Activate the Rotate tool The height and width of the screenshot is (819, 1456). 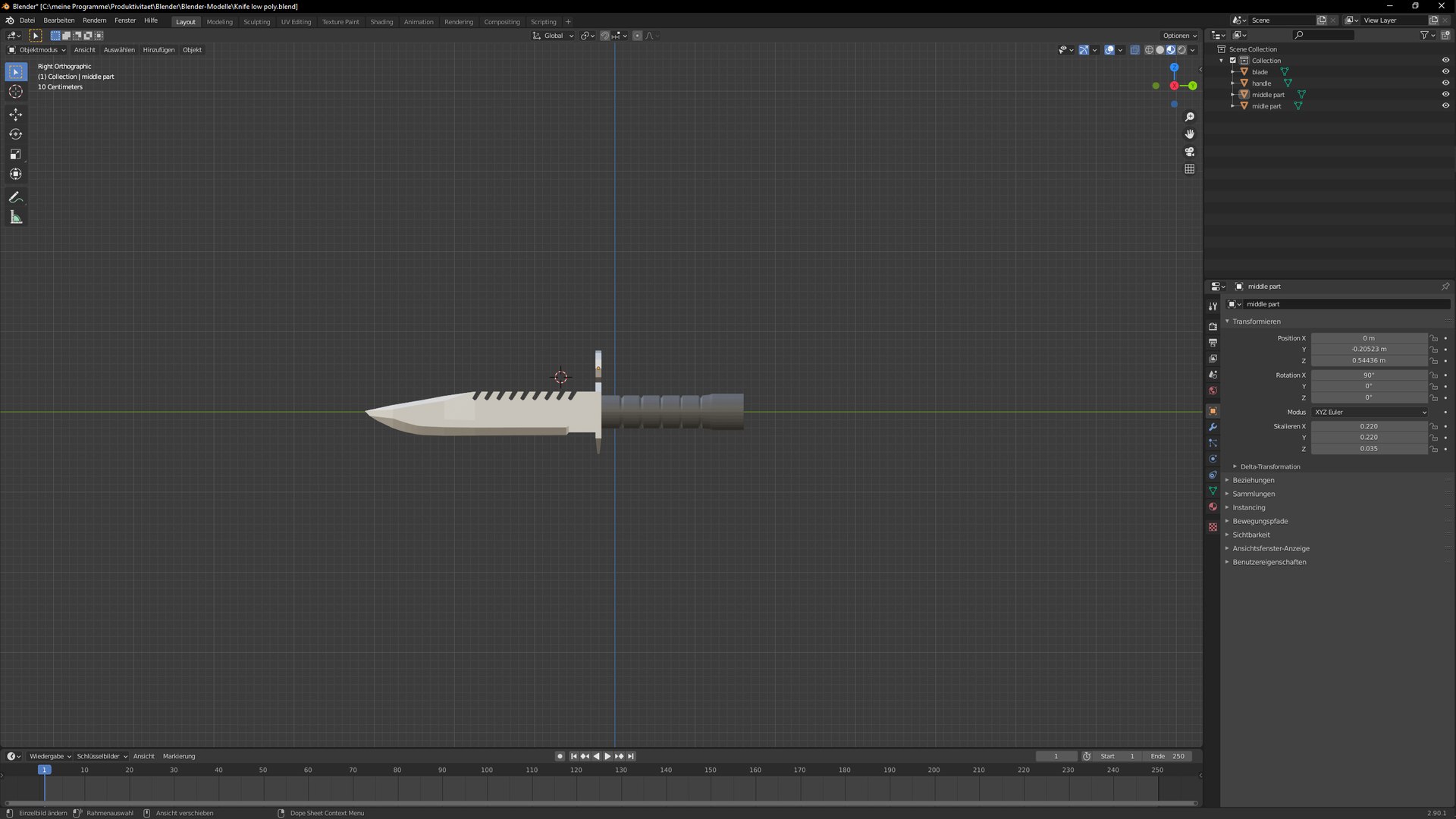[x=16, y=134]
